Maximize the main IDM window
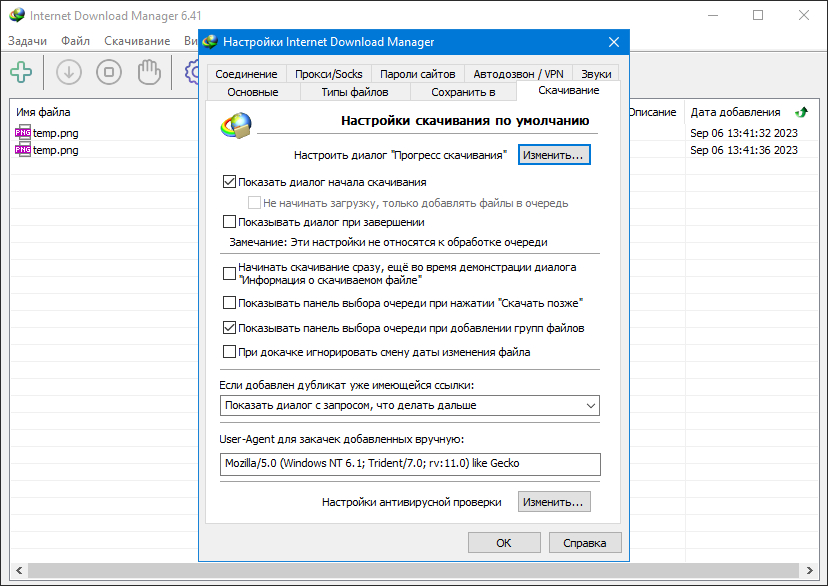Screen dimensions: 828x586 (x=758, y=15)
